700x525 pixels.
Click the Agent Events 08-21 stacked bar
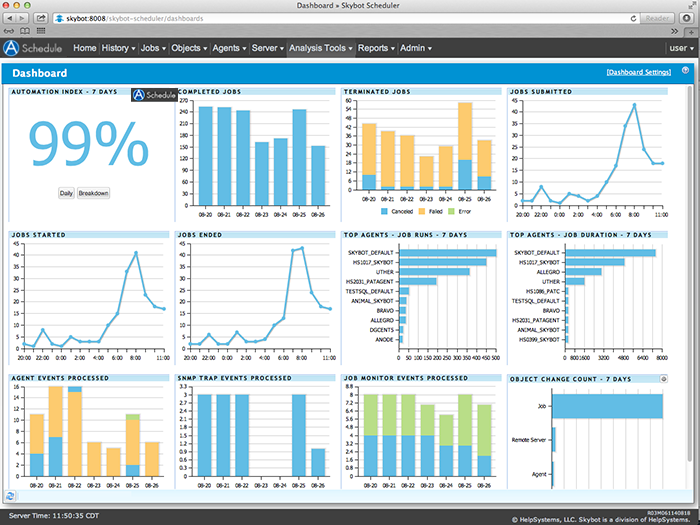[x=55, y=431]
